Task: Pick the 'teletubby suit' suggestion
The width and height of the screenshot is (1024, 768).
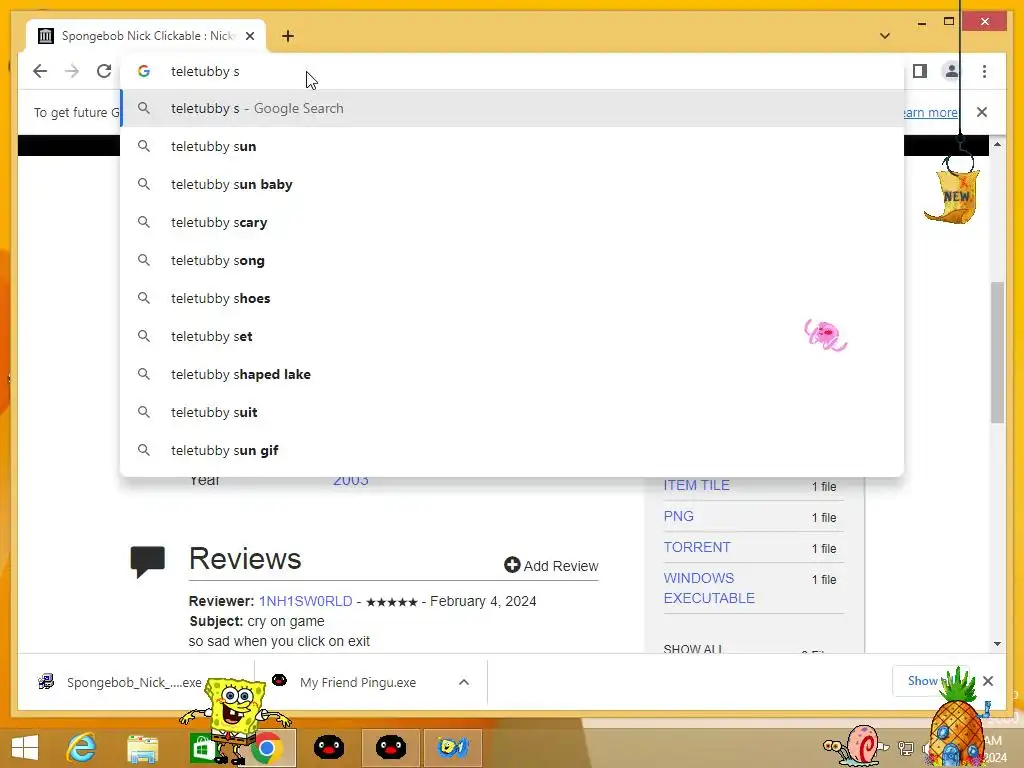Action: click(x=512, y=412)
